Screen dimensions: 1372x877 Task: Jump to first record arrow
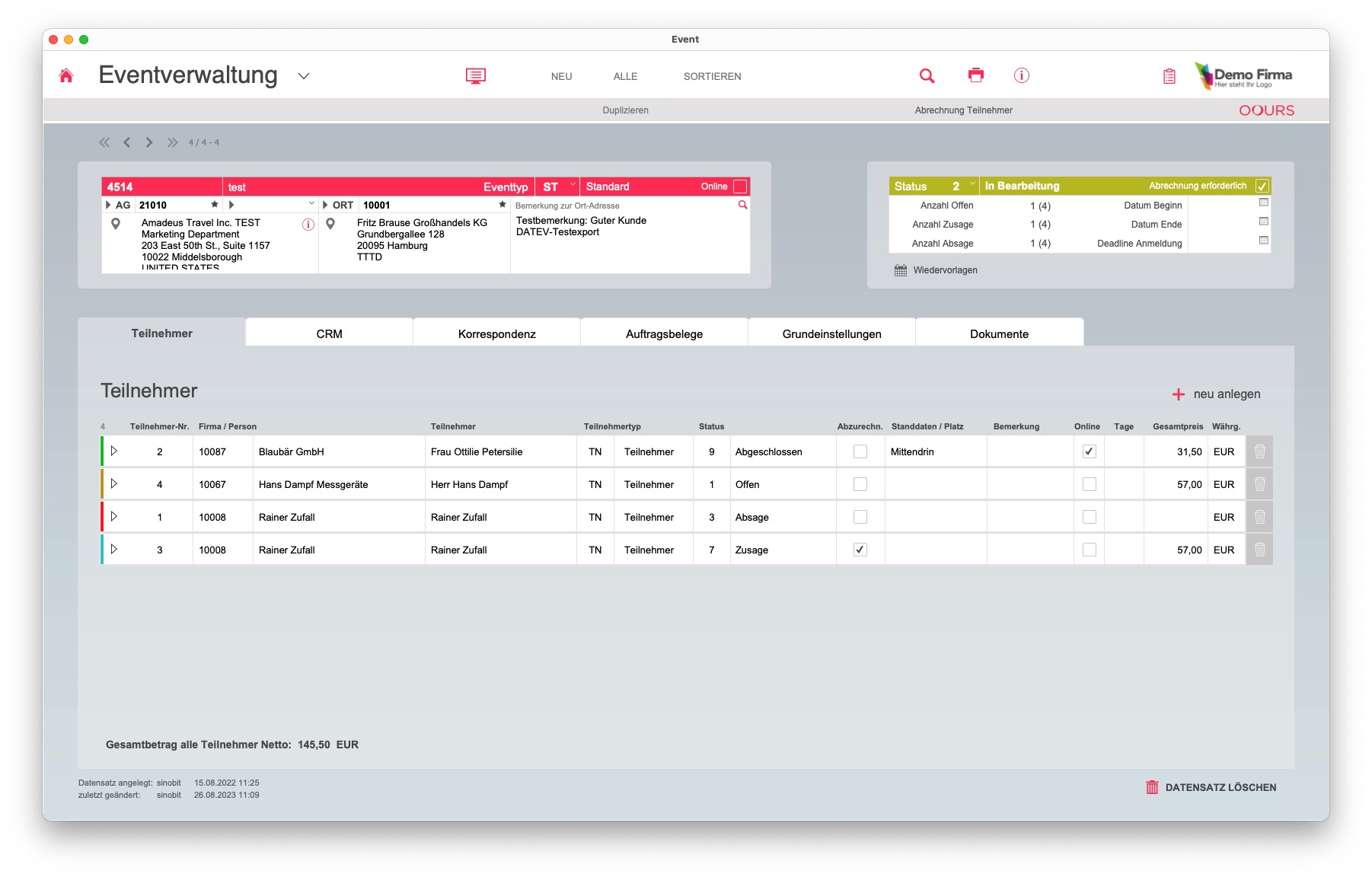pyautogui.click(x=104, y=142)
